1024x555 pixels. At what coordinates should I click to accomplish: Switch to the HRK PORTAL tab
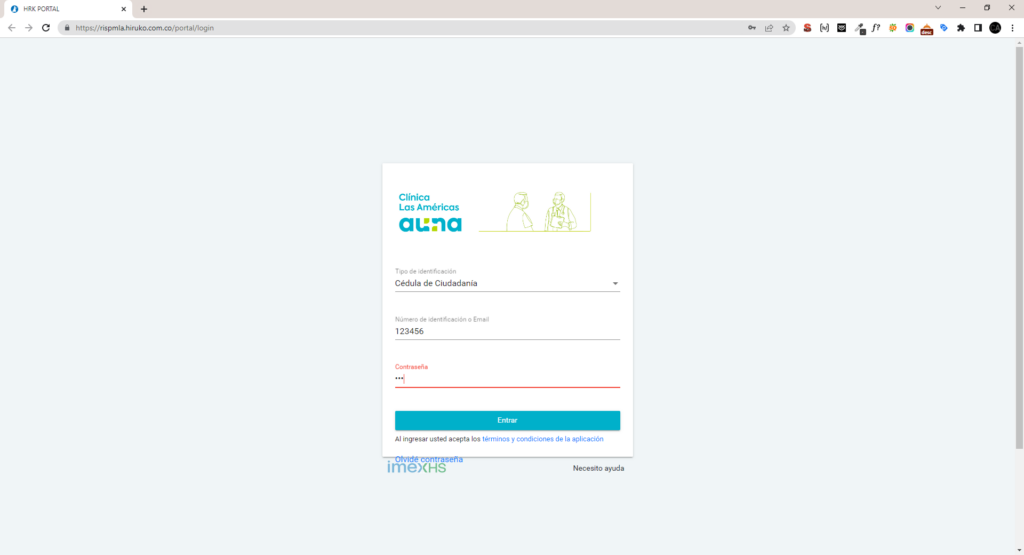pyautogui.click(x=67, y=9)
